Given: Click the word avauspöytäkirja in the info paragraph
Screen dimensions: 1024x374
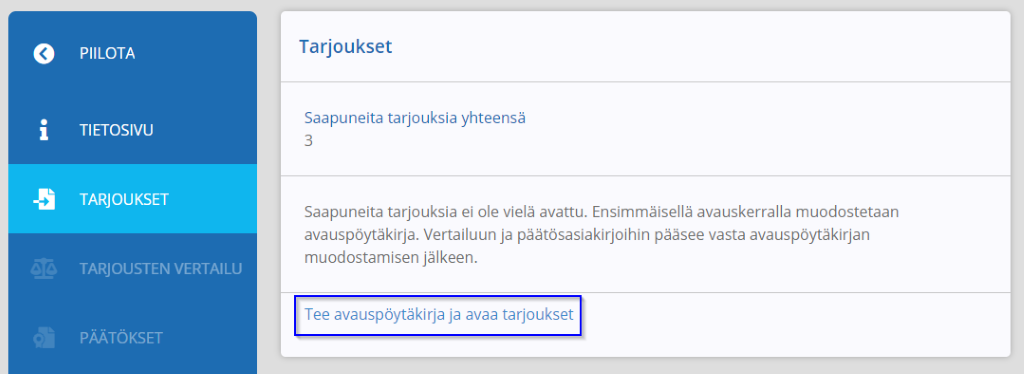Looking at the screenshot, I should point(347,234).
